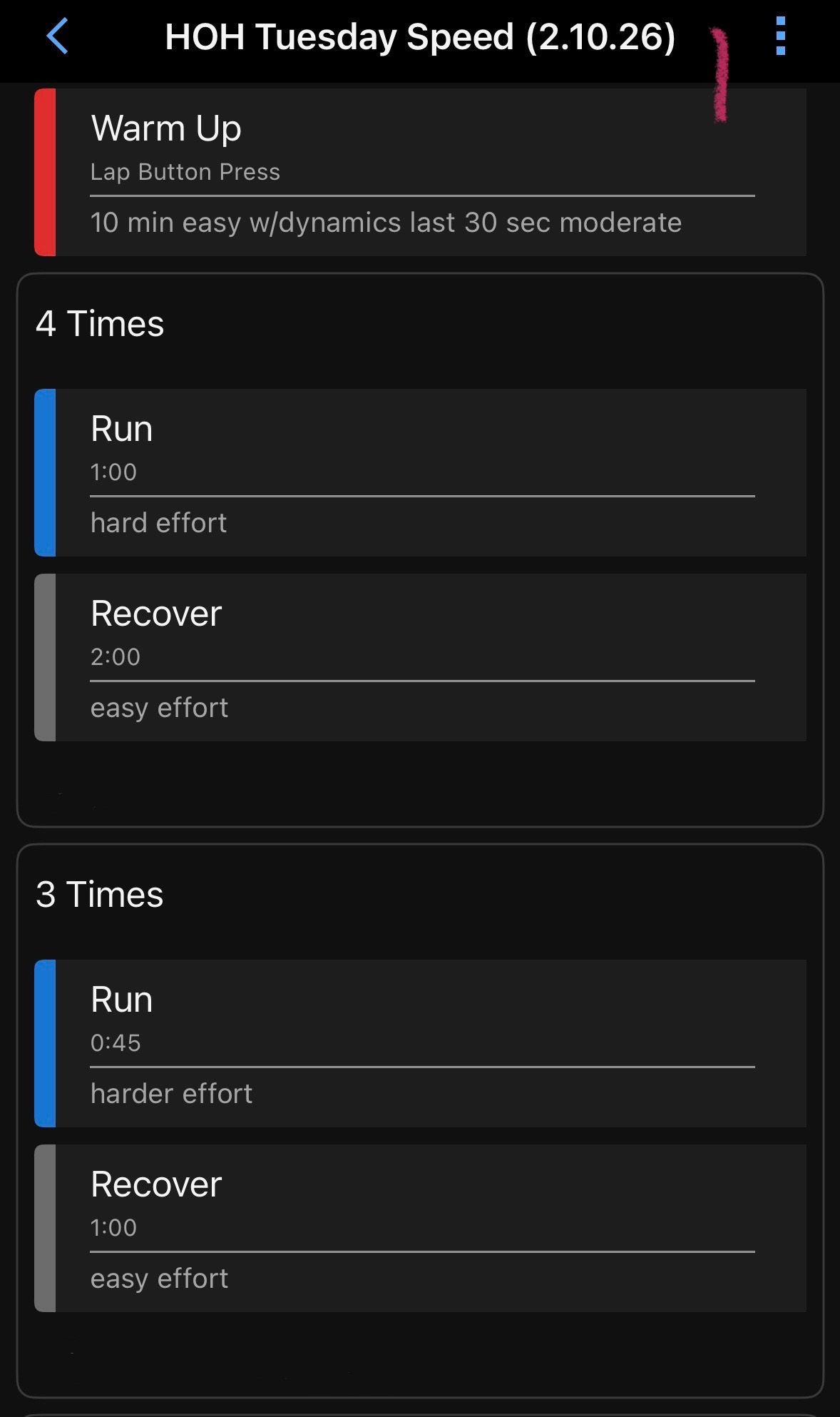
Task: Tap the Lap Button Press duration text
Action: point(185,172)
